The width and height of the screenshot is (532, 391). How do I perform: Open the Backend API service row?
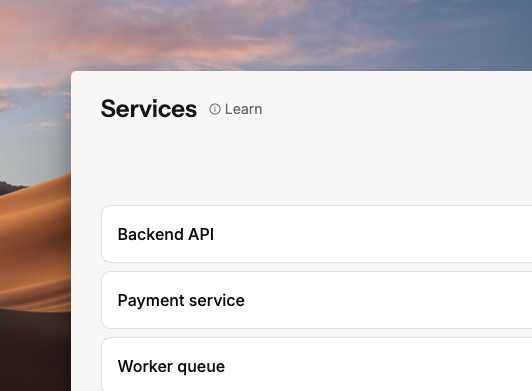click(x=317, y=234)
